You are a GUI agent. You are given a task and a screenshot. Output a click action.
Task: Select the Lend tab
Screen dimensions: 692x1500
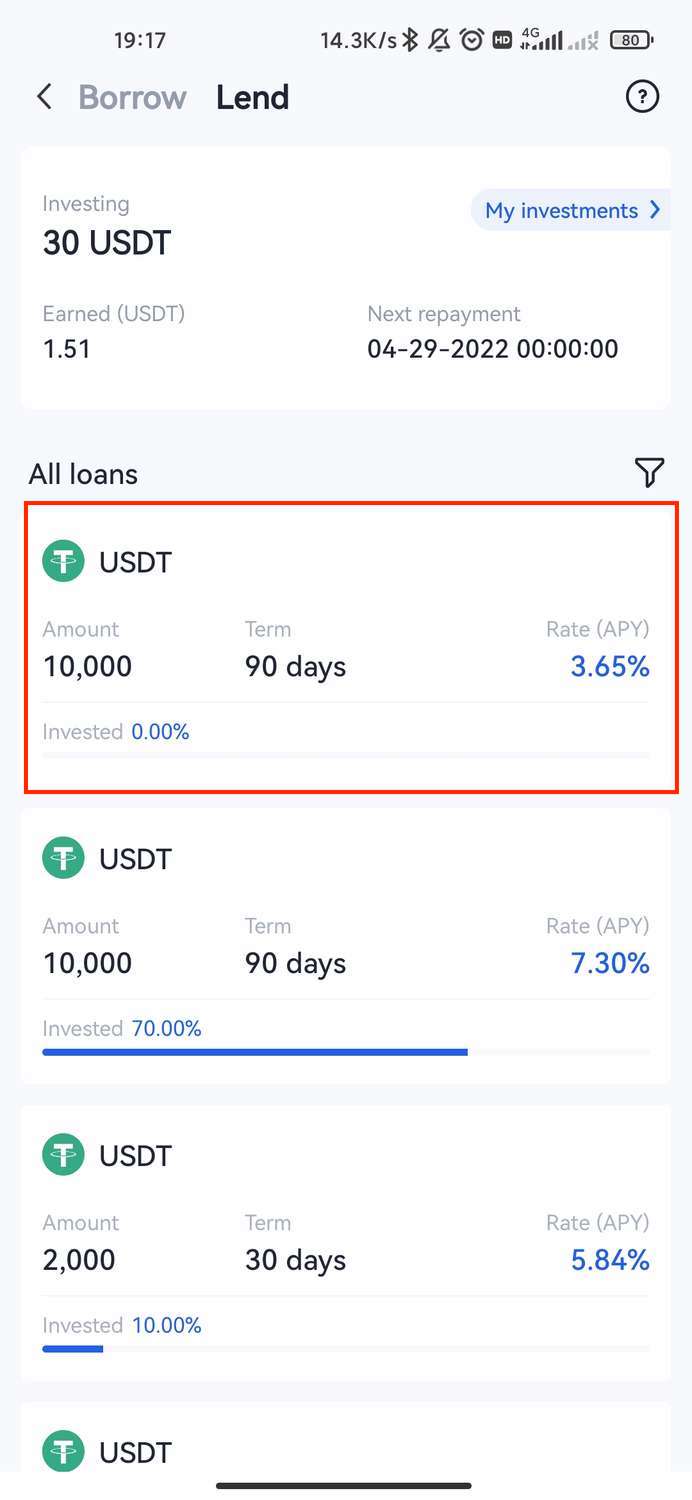(x=253, y=97)
